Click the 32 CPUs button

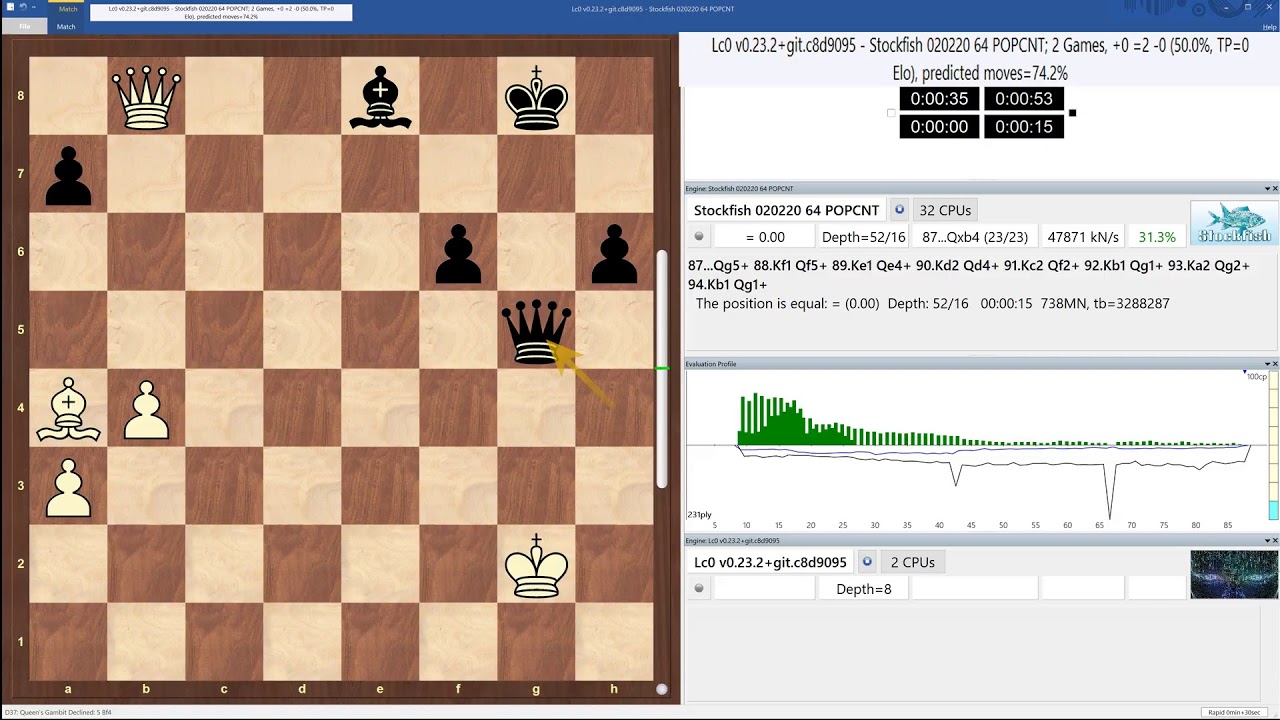point(945,210)
